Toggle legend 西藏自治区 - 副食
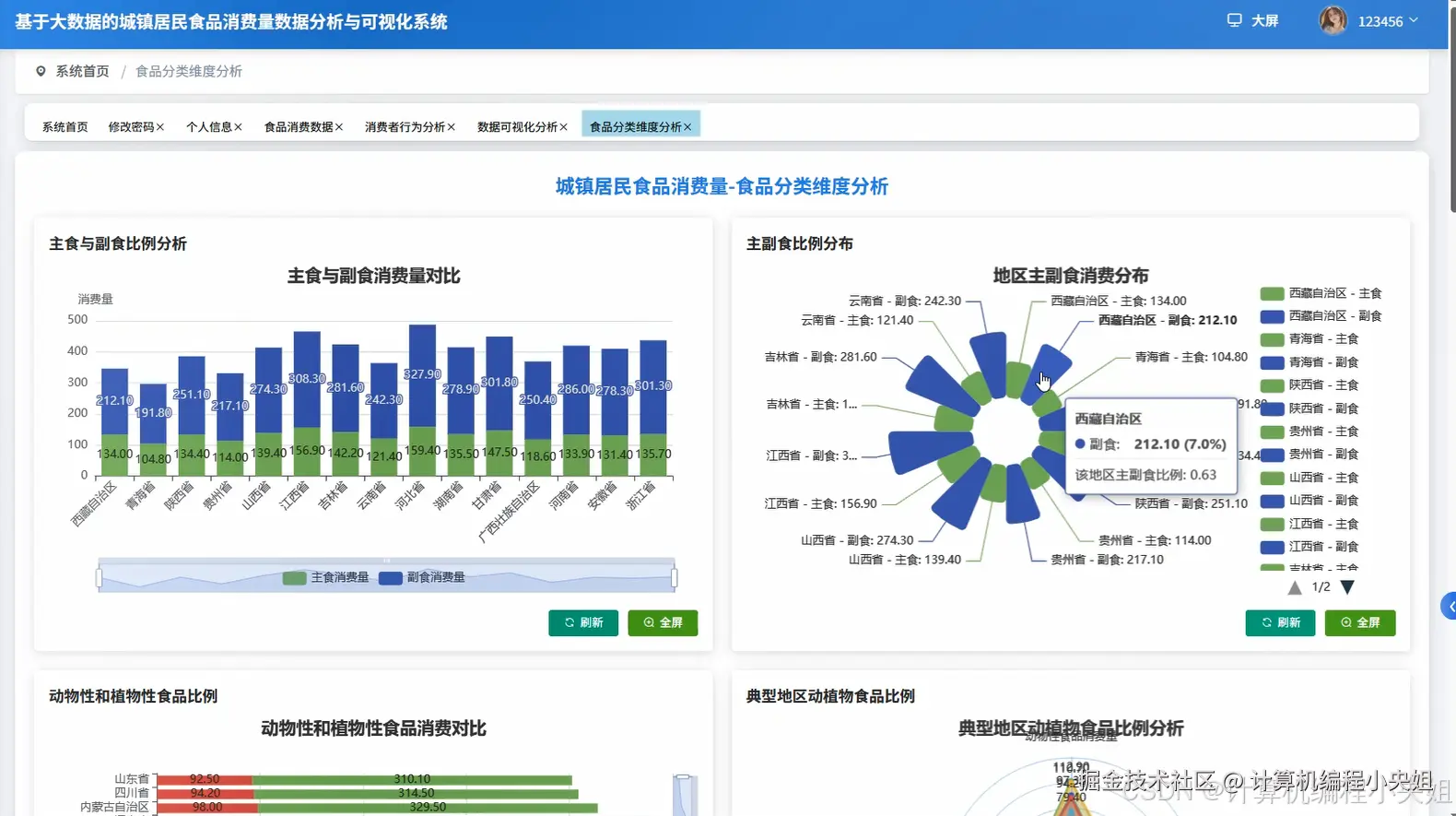Image resolution: width=1456 pixels, height=816 pixels. [1321, 316]
